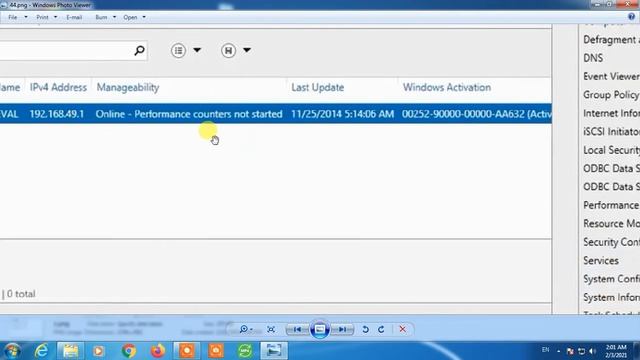Click the 00252-90000-00000-AA632 activation cell
Viewport: 640px width, 360px height.
coord(476,114)
